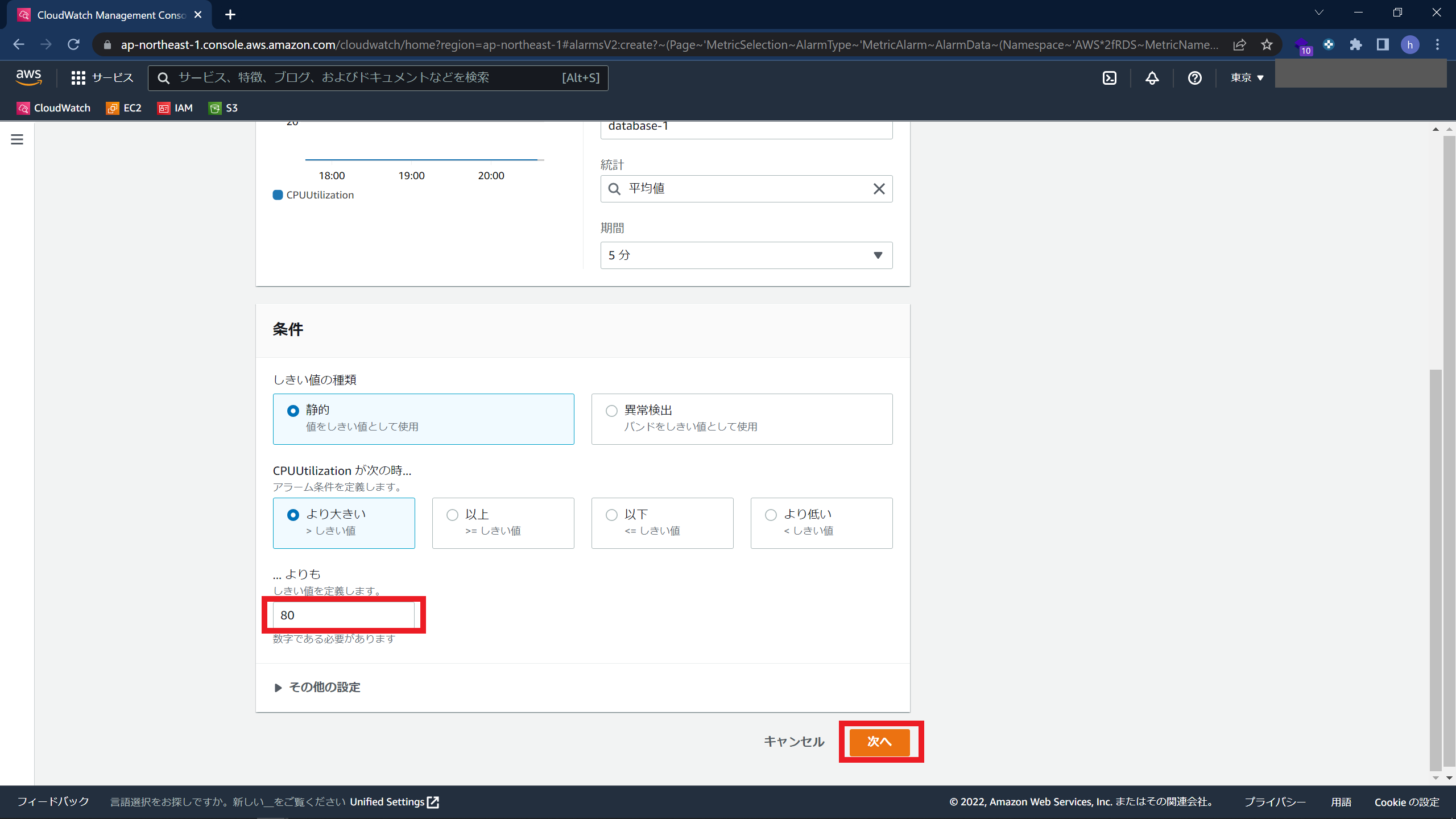This screenshot has height=819, width=1456.
Task: Open CloudWatch favorite shortcut
Action: 54,108
